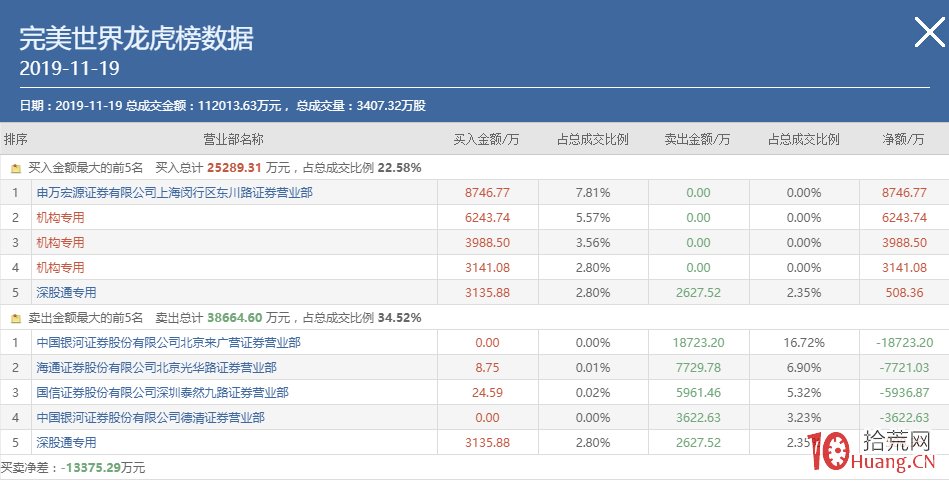Click 深股通专用 in the sell top-5 list
The width and height of the screenshot is (949, 481).
66,442
